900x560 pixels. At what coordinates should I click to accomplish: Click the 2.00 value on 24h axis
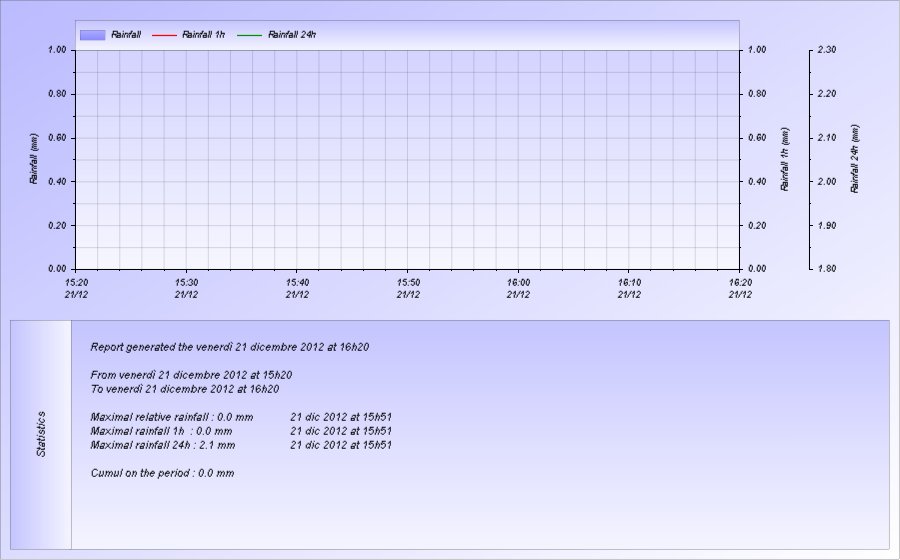click(x=827, y=181)
